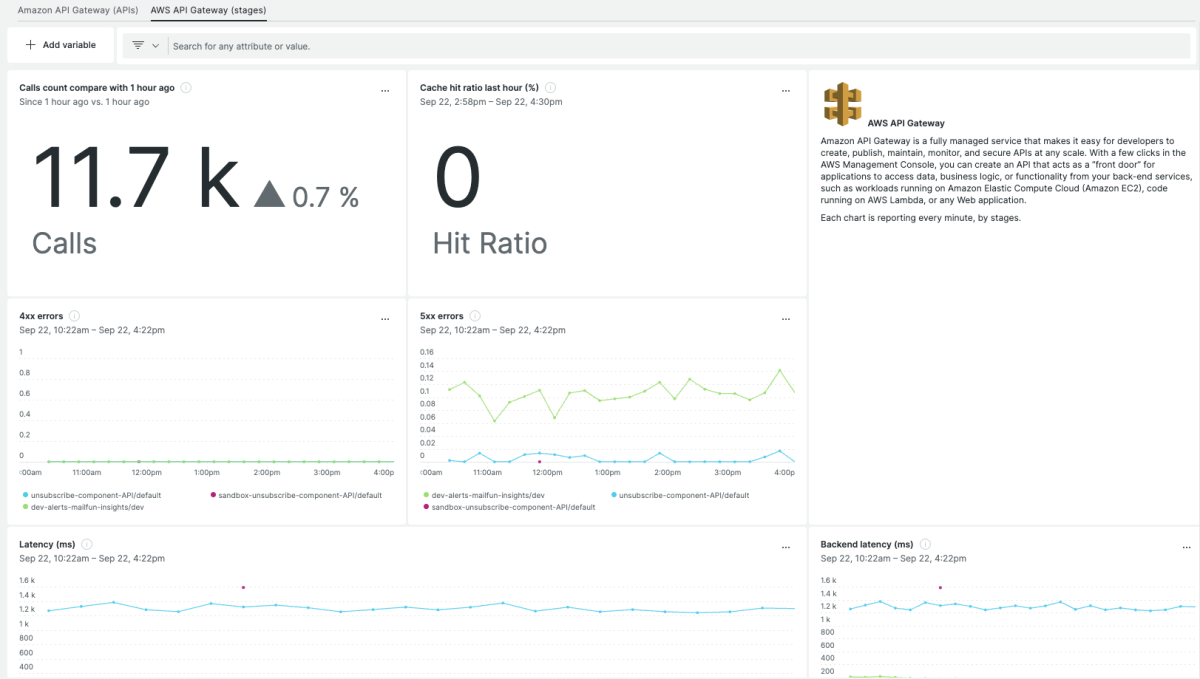Click info icon next to Cache hit ratio

coord(551,88)
